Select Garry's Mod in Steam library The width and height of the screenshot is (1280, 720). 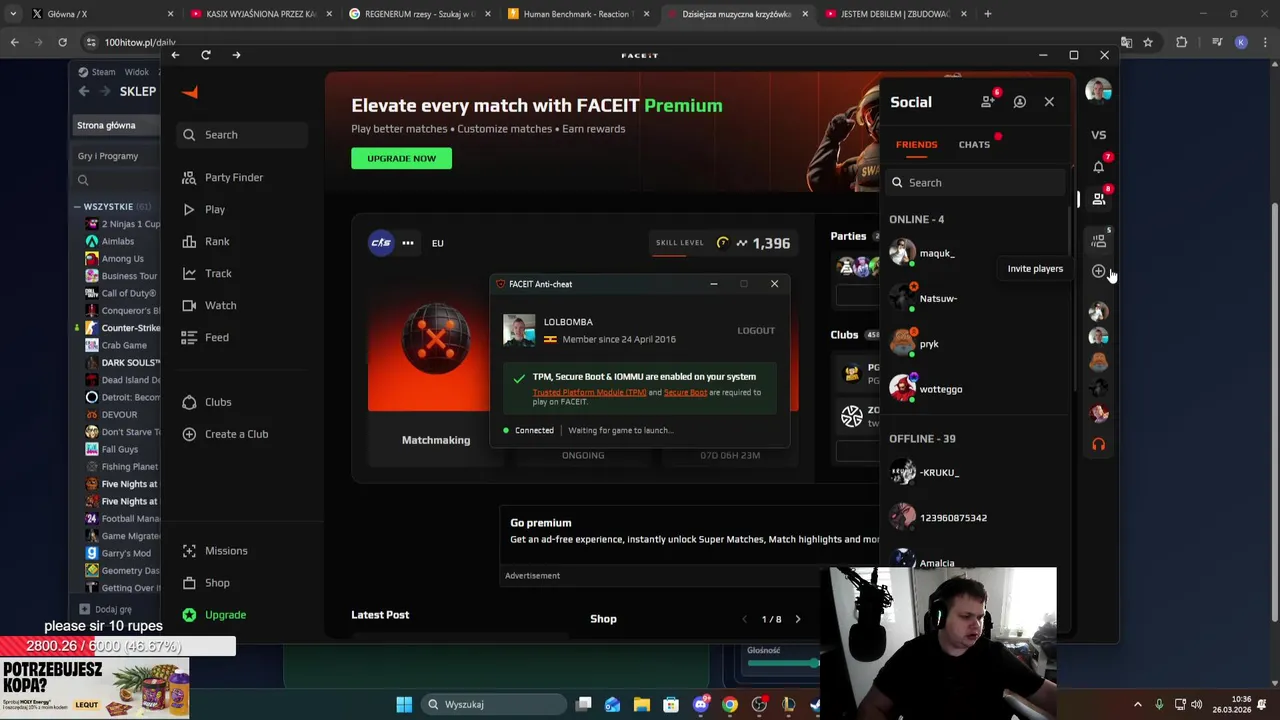pos(126,553)
